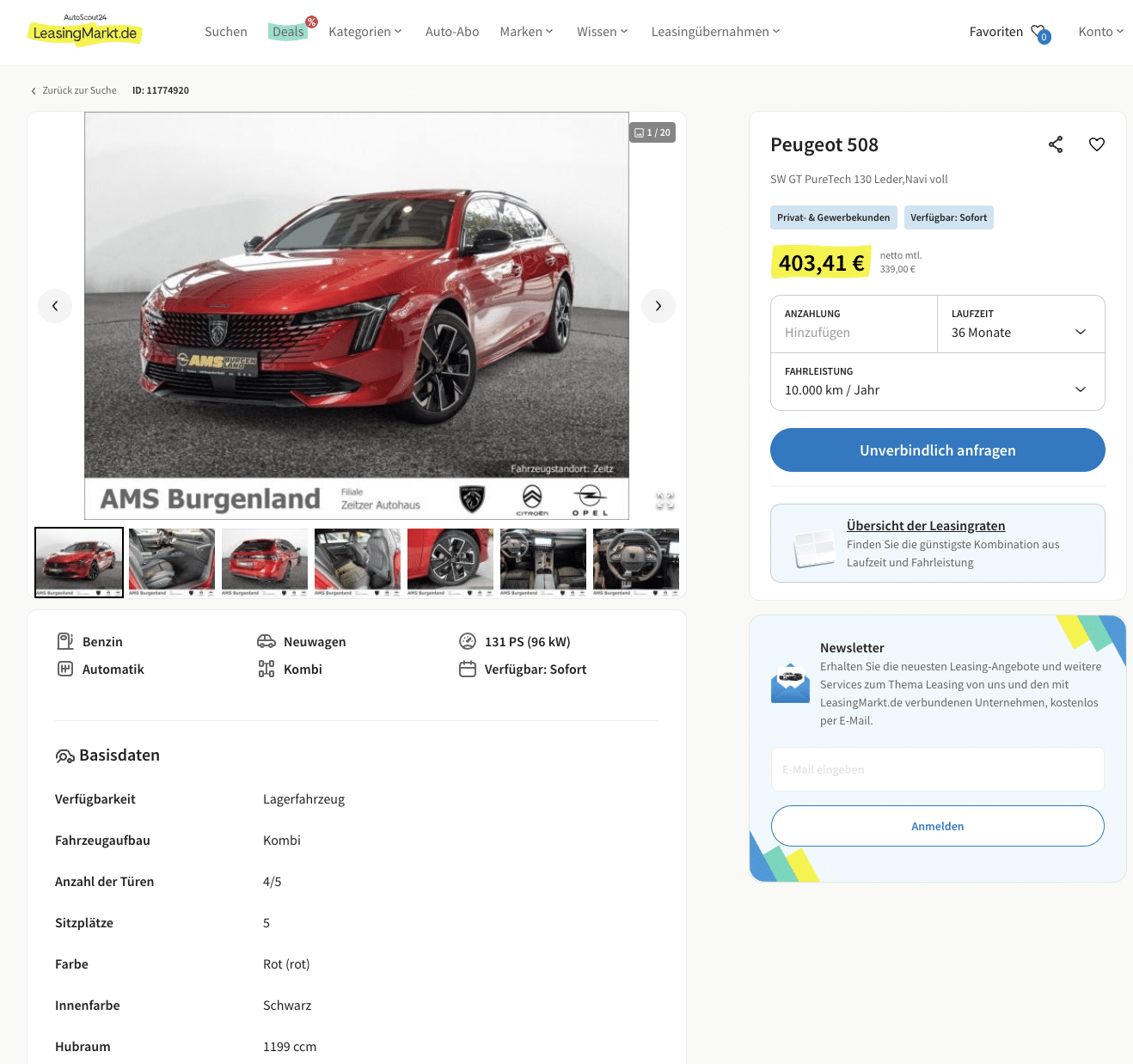Click Unverbindlich anfragen button
This screenshot has height=1064, width=1133.
point(938,450)
